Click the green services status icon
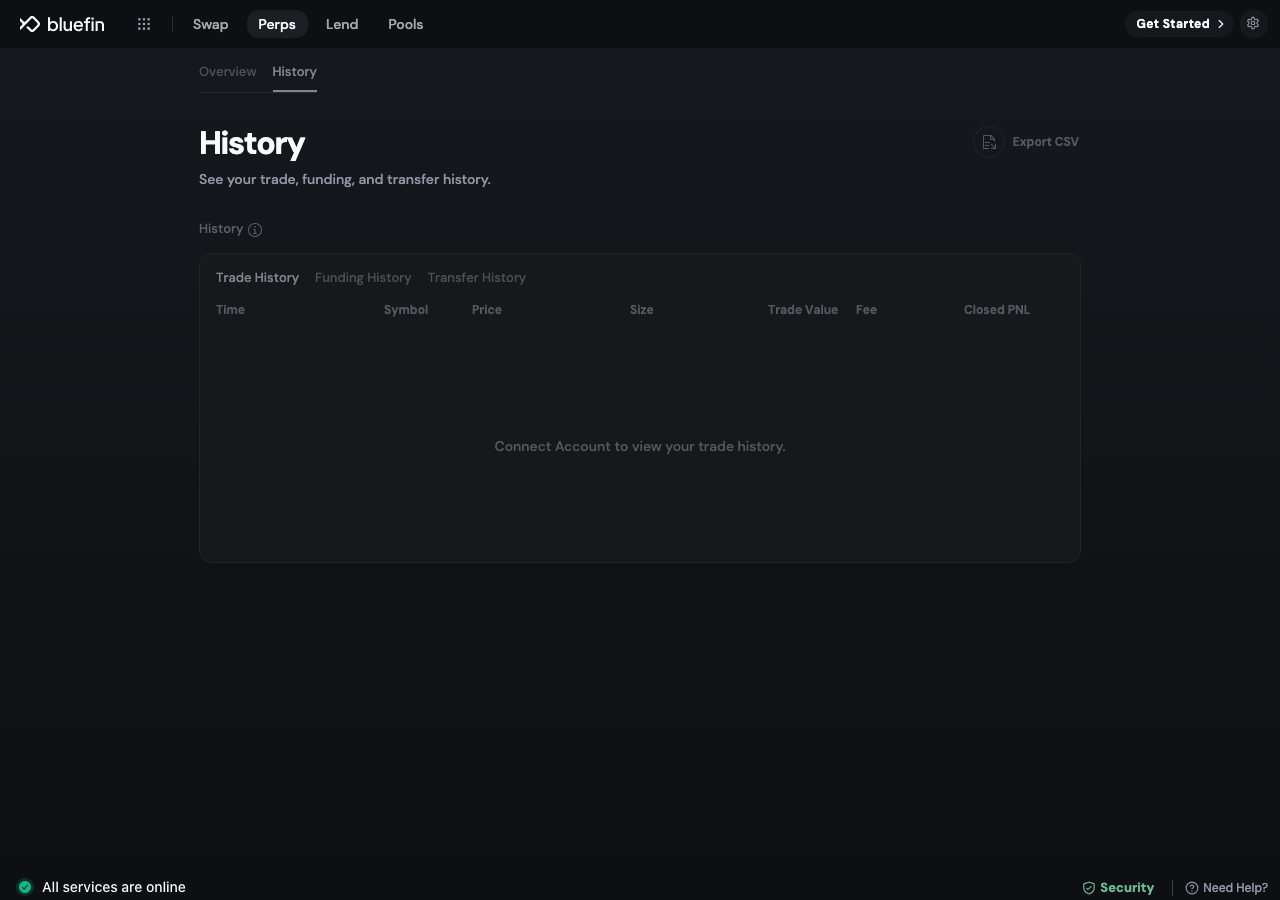Screen dimensions: 1280x900 pyautogui.click(x=25, y=887)
